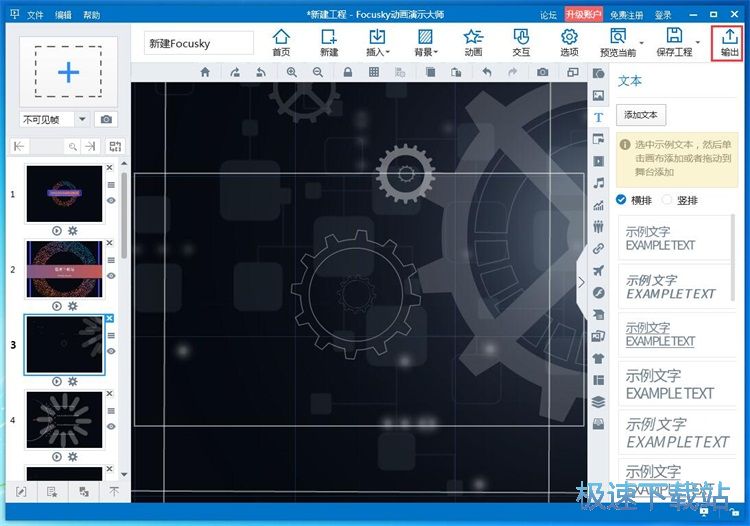Click the 登录 login link

tap(663, 15)
